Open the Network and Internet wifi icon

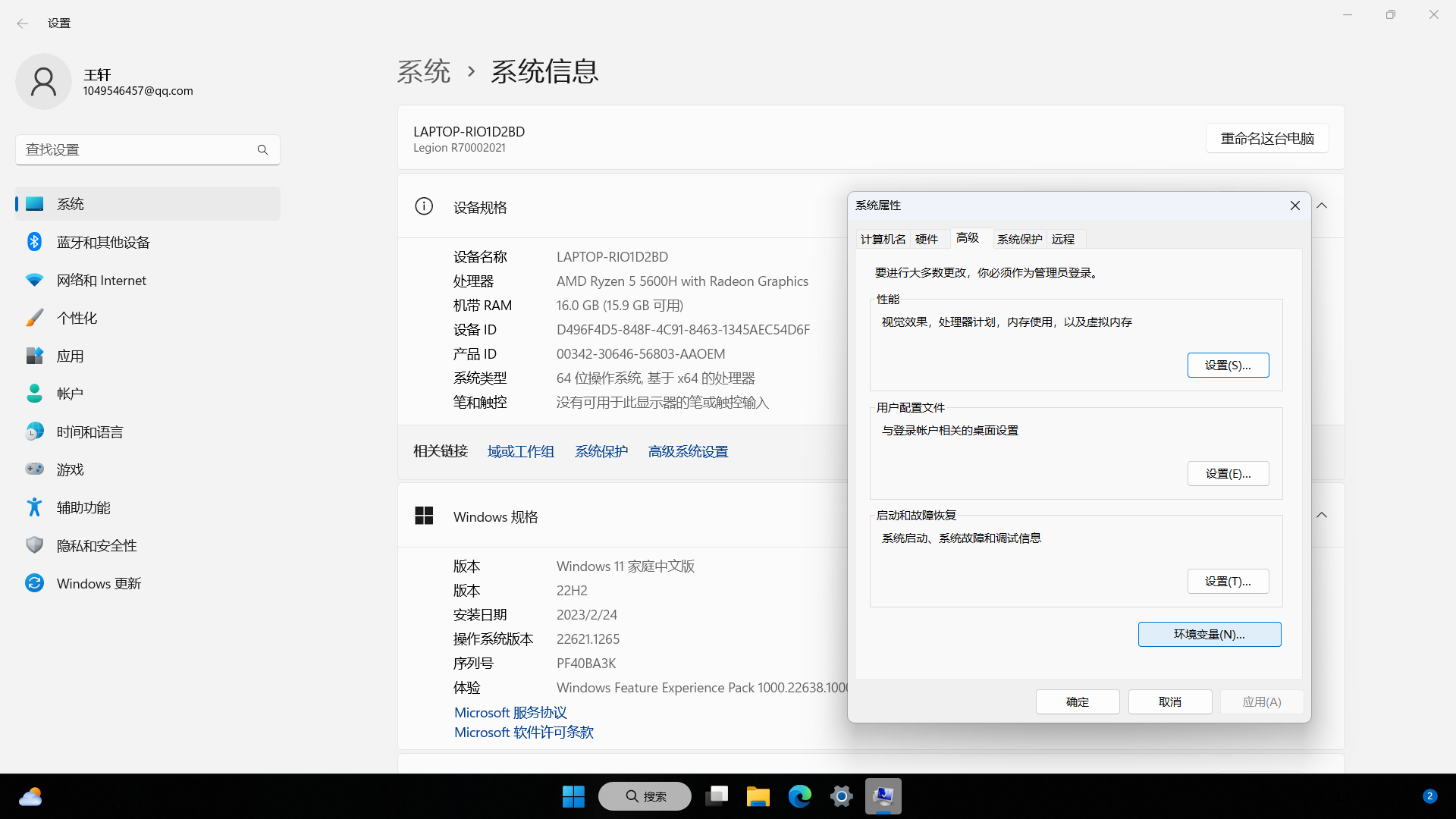(x=34, y=280)
